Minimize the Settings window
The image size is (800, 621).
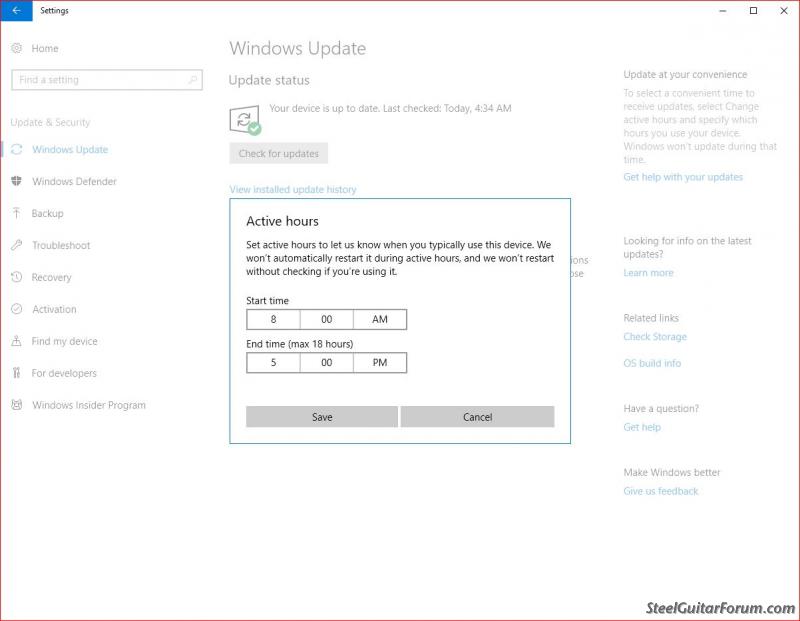tap(722, 10)
